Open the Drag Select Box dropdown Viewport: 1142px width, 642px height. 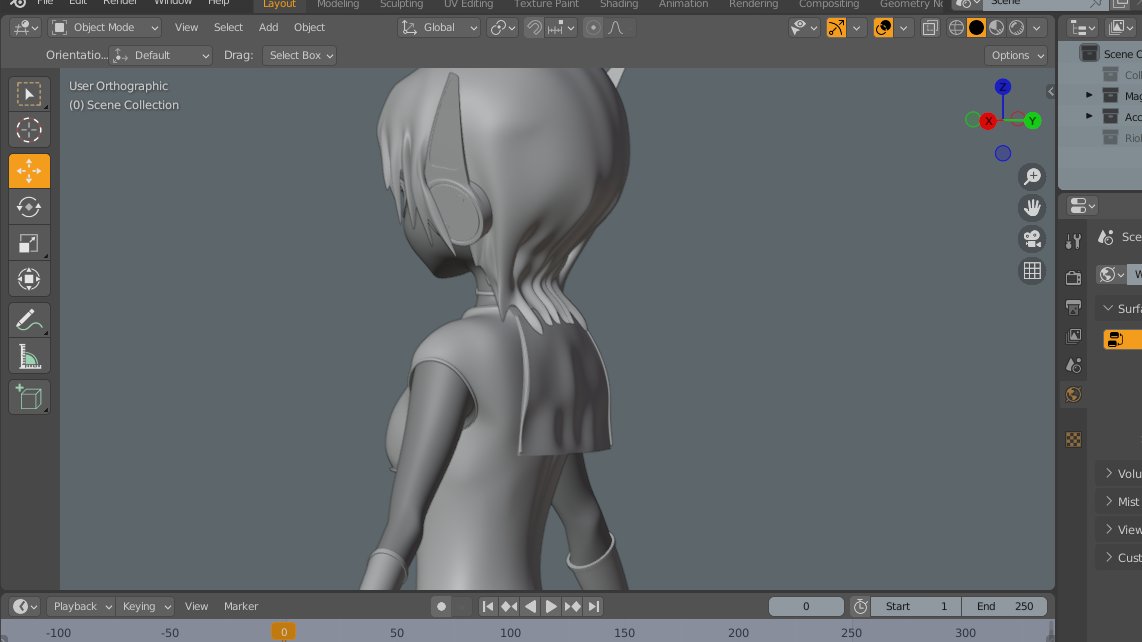[x=299, y=55]
